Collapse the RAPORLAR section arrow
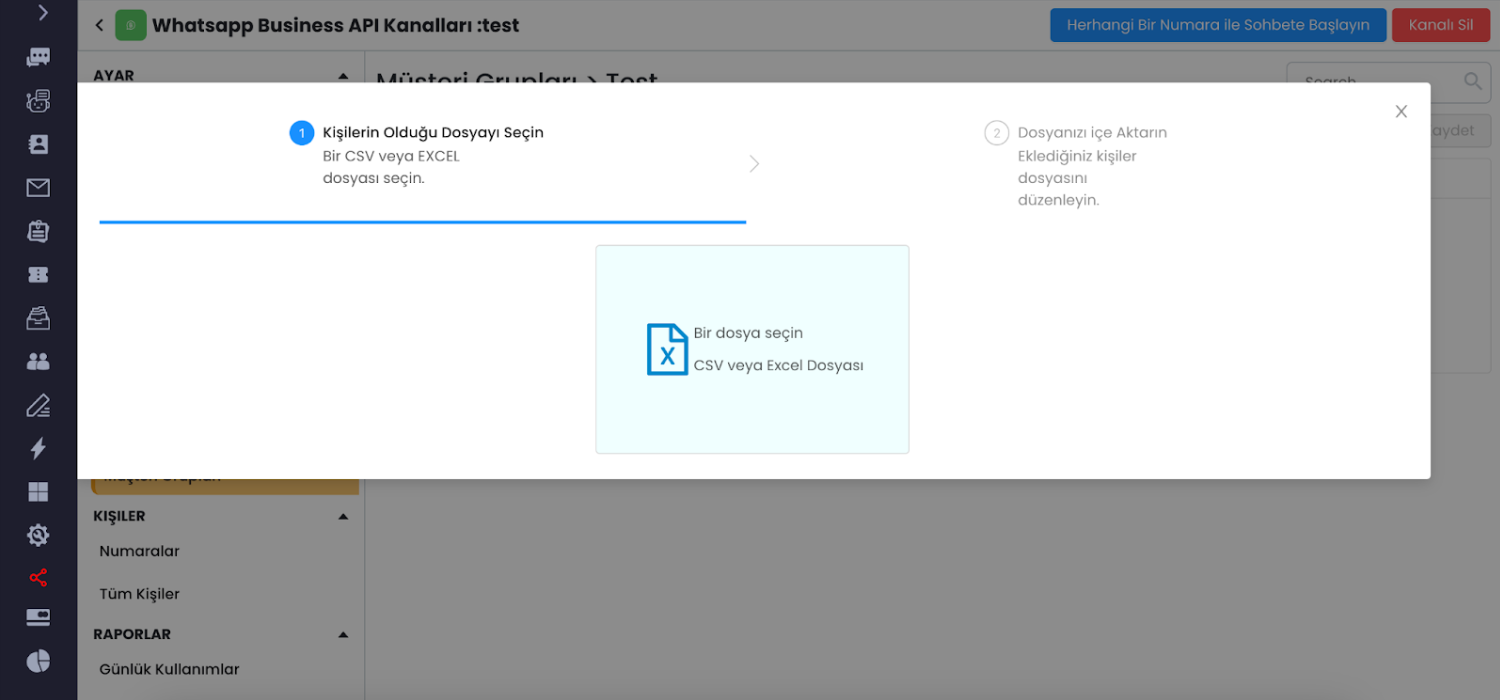 (343, 634)
